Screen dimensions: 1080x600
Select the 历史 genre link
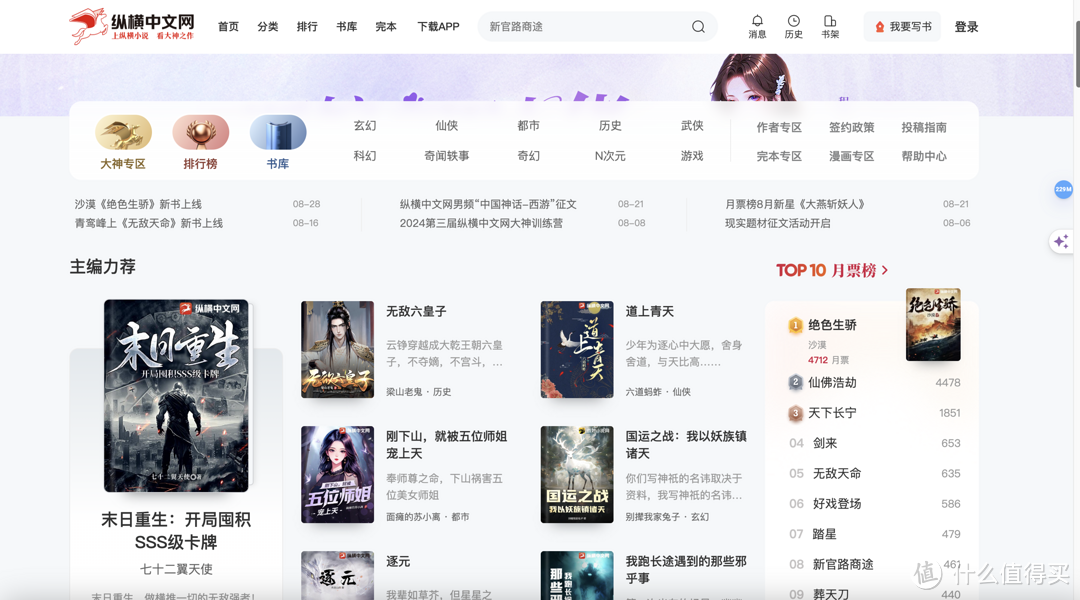tap(610, 125)
